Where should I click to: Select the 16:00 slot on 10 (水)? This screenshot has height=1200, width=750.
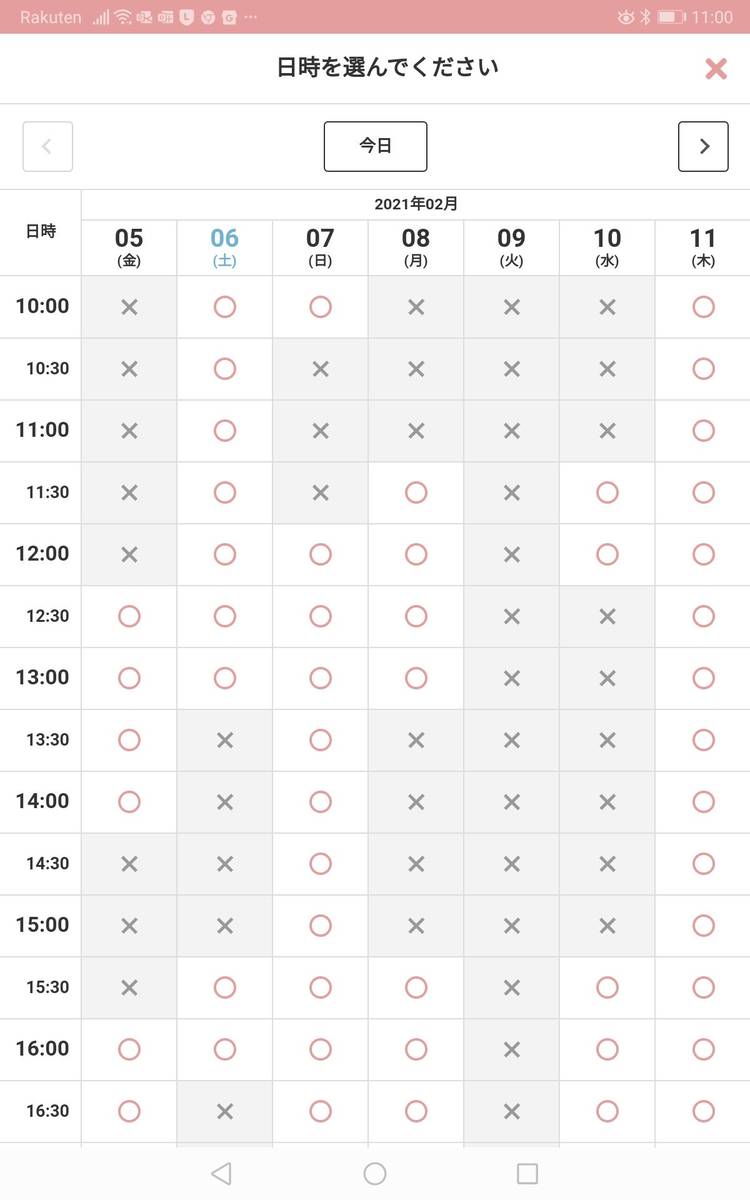[x=607, y=1049]
